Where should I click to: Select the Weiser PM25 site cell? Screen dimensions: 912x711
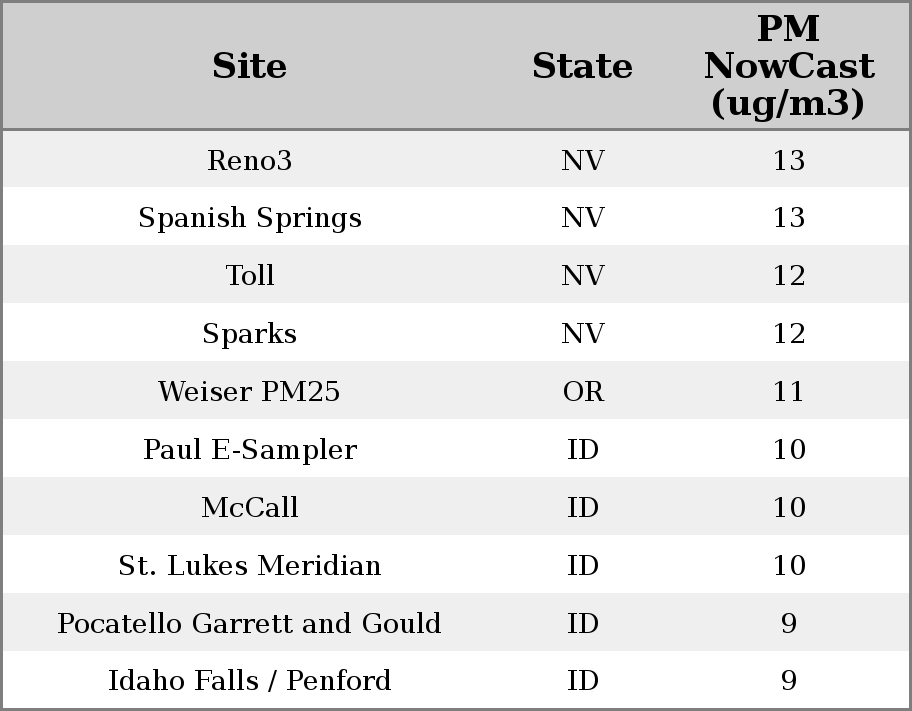250,392
